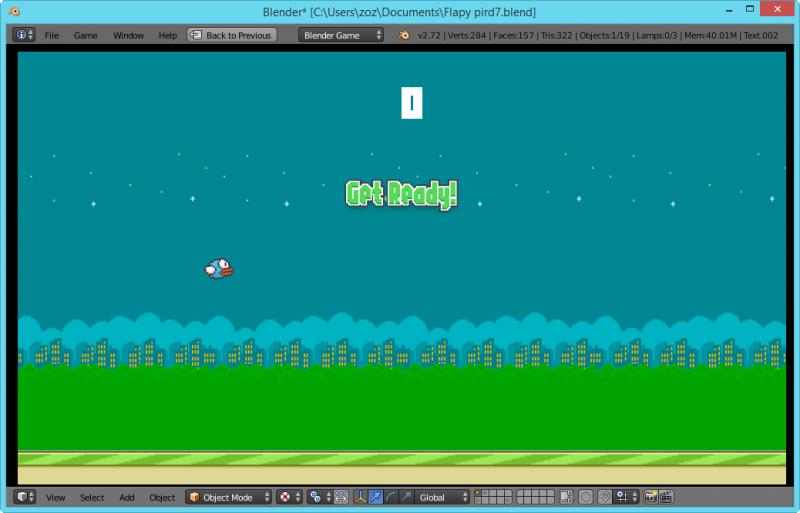
Task: Open the Add menu in 3D header
Action: 127,497
